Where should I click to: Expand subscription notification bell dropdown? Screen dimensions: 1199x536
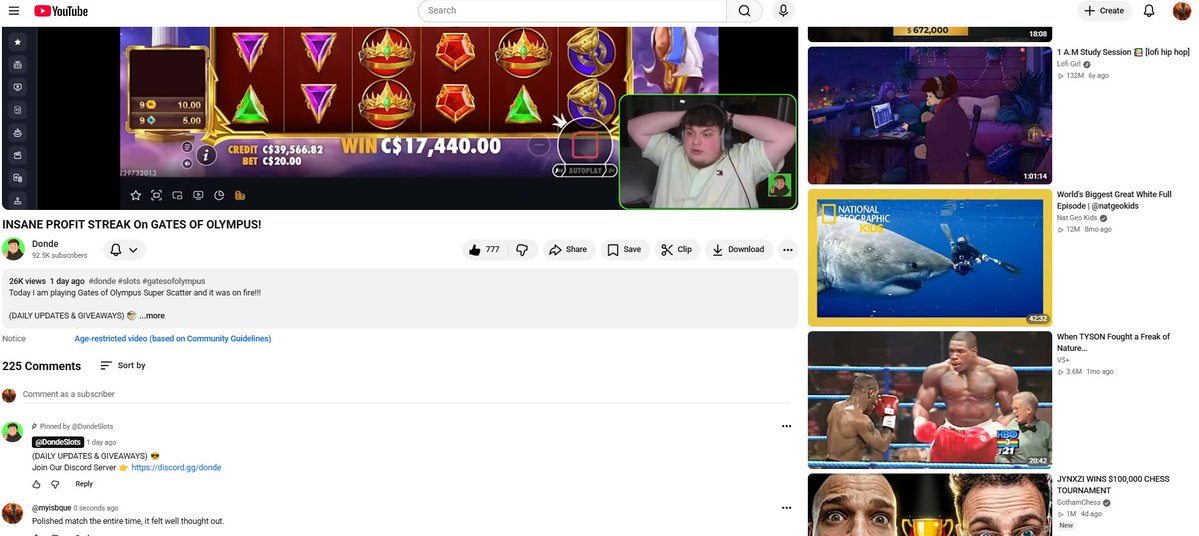pos(123,250)
